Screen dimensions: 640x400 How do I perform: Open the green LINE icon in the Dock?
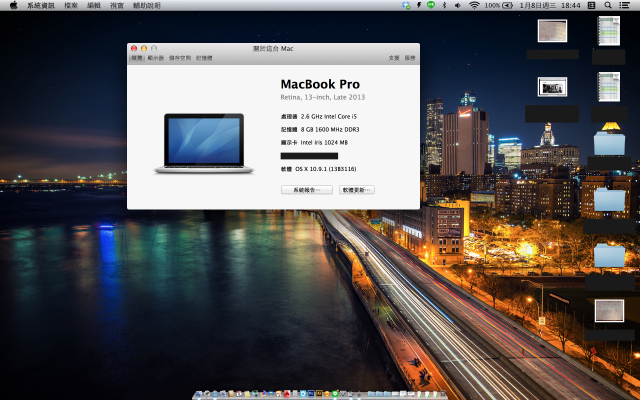(x=335, y=394)
